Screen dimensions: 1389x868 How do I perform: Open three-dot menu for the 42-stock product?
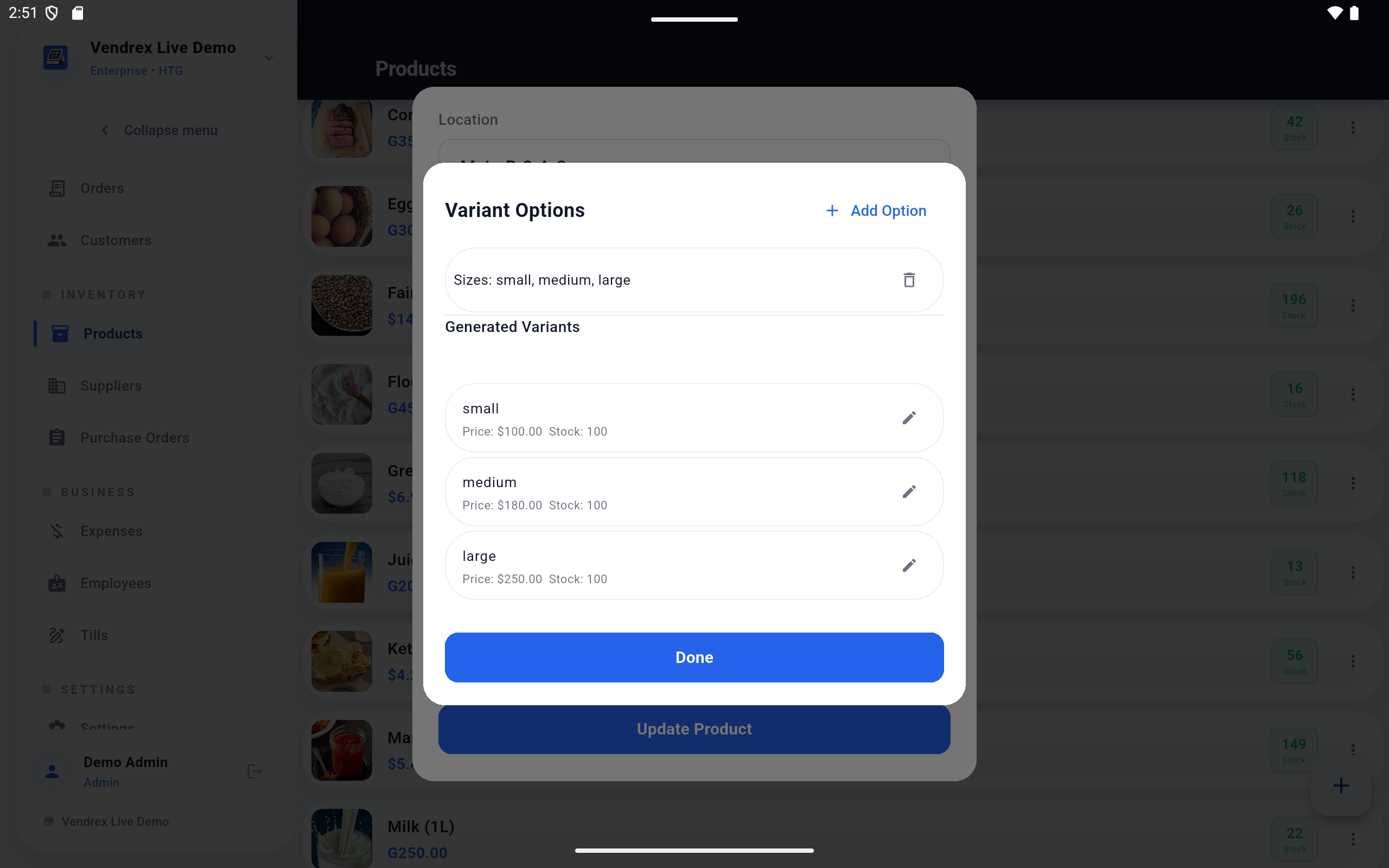tap(1353, 127)
